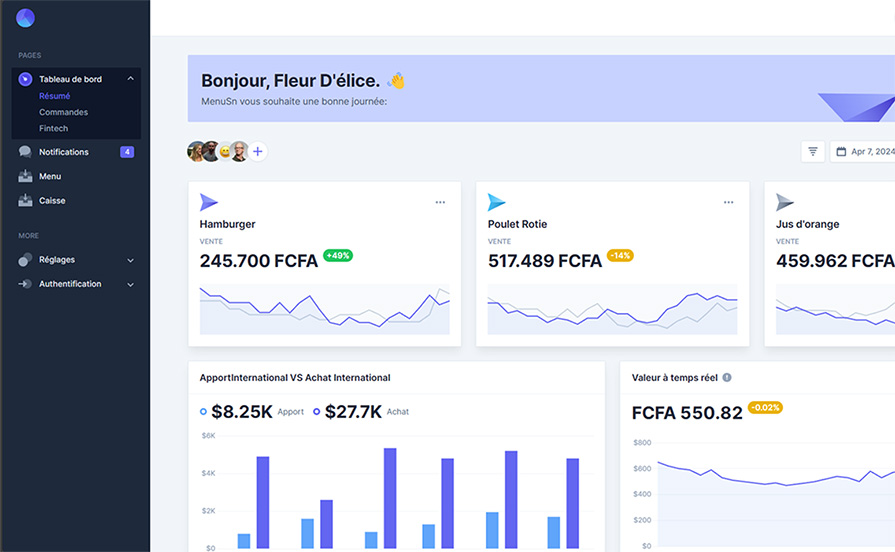This screenshot has width=895, height=552.
Task: Click the -0.02% badge by FCFA 550.82
Action: (x=765, y=407)
